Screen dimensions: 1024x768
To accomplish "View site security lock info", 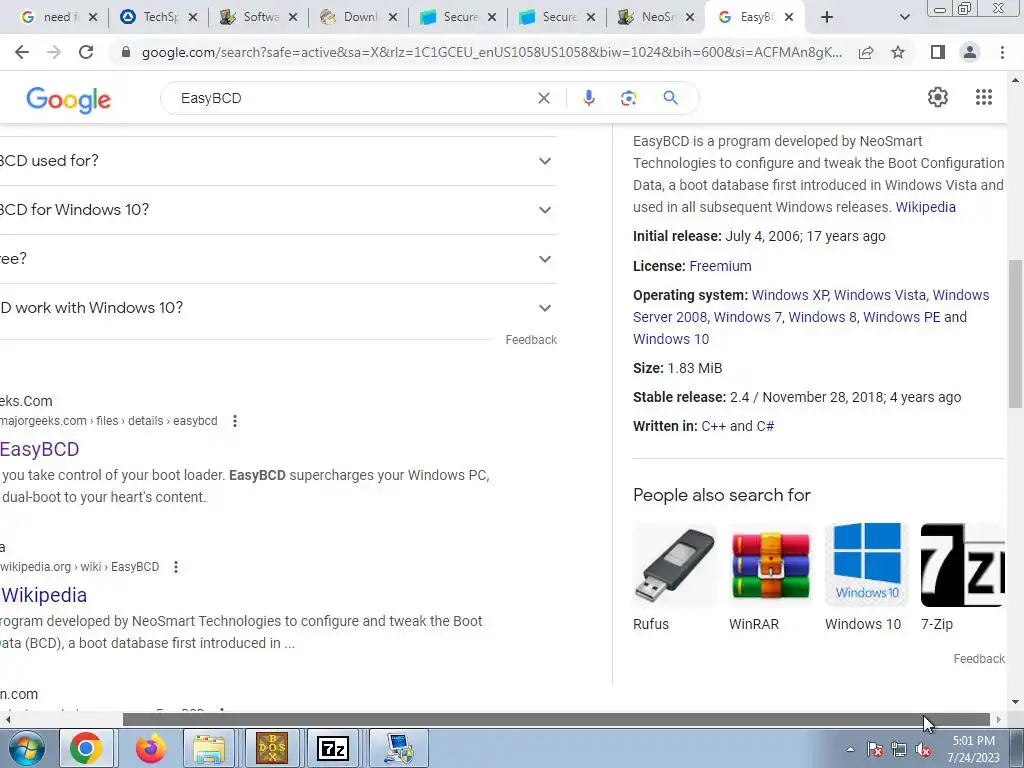I will (x=126, y=52).
